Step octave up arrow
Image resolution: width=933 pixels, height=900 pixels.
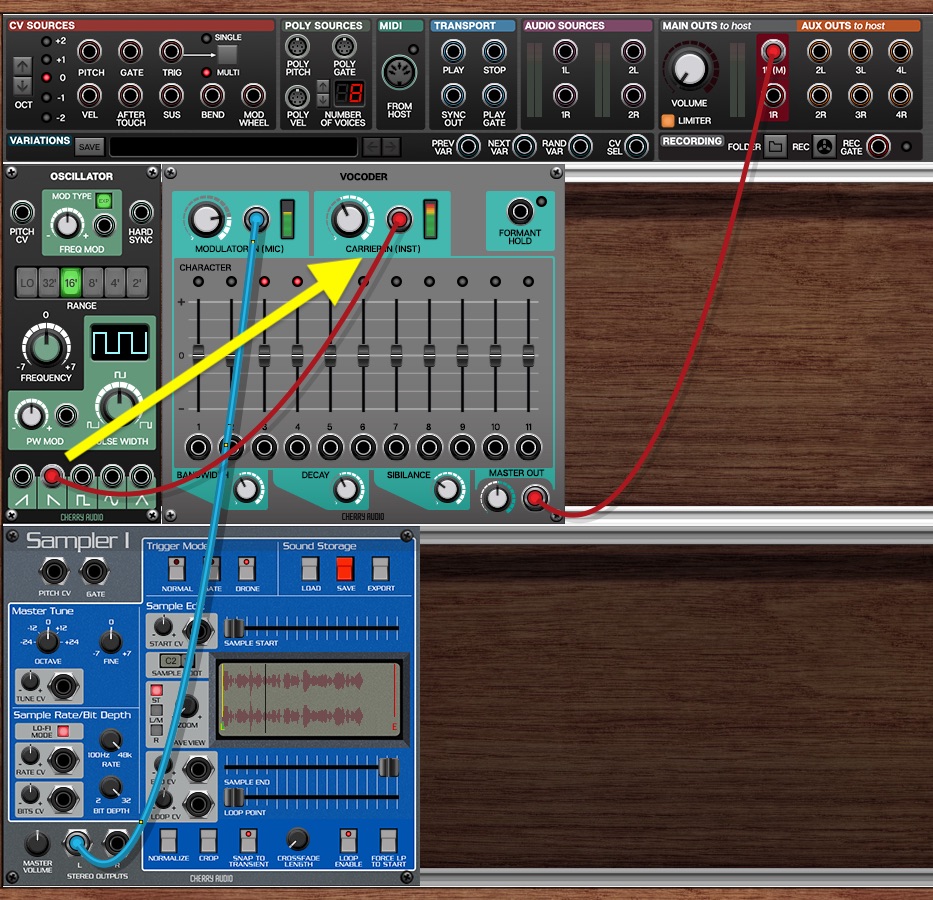pos(23,66)
